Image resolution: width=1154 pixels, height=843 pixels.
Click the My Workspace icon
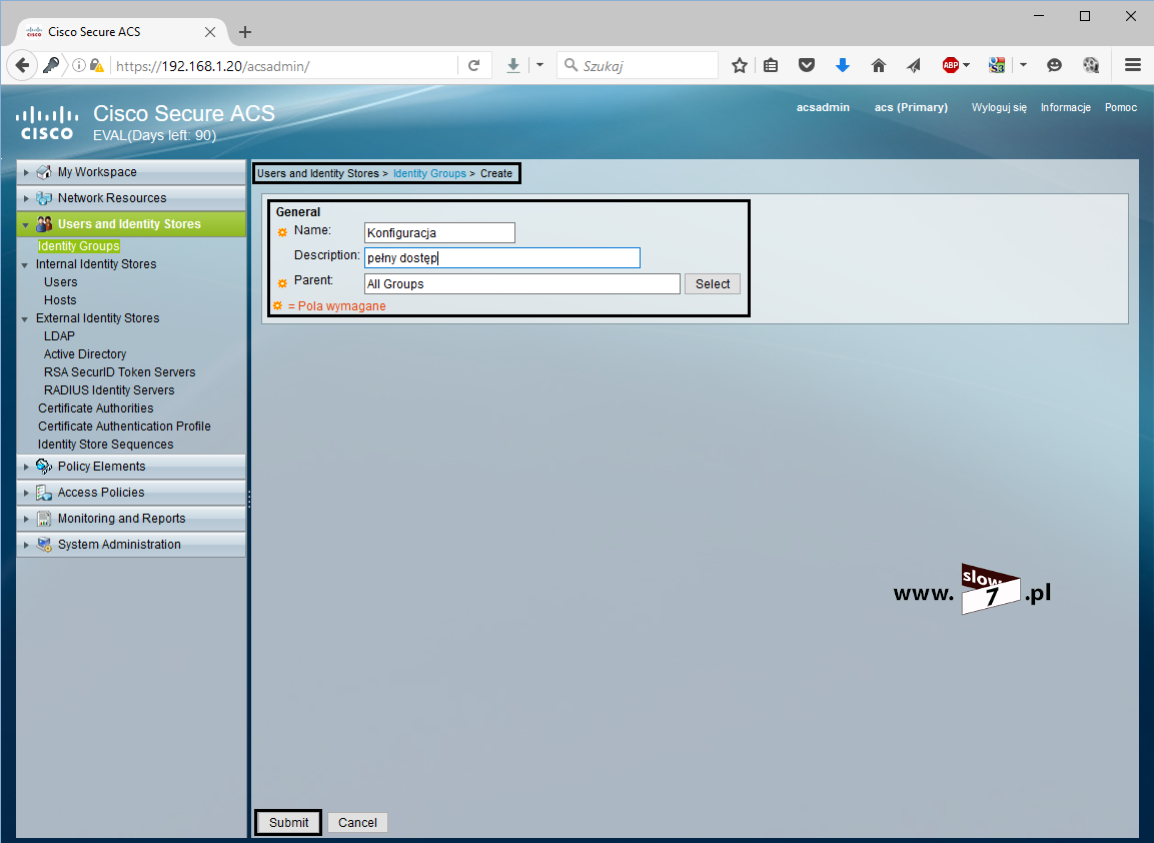44,172
